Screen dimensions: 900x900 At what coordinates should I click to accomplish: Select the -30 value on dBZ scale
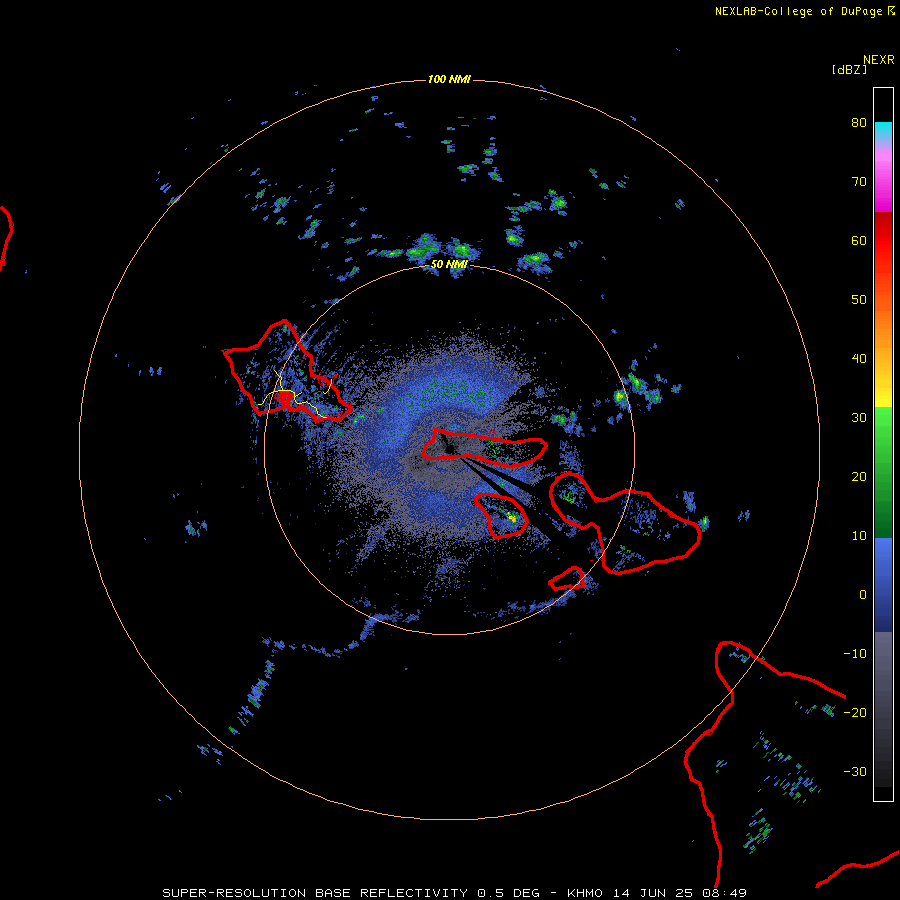(x=855, y=773)
